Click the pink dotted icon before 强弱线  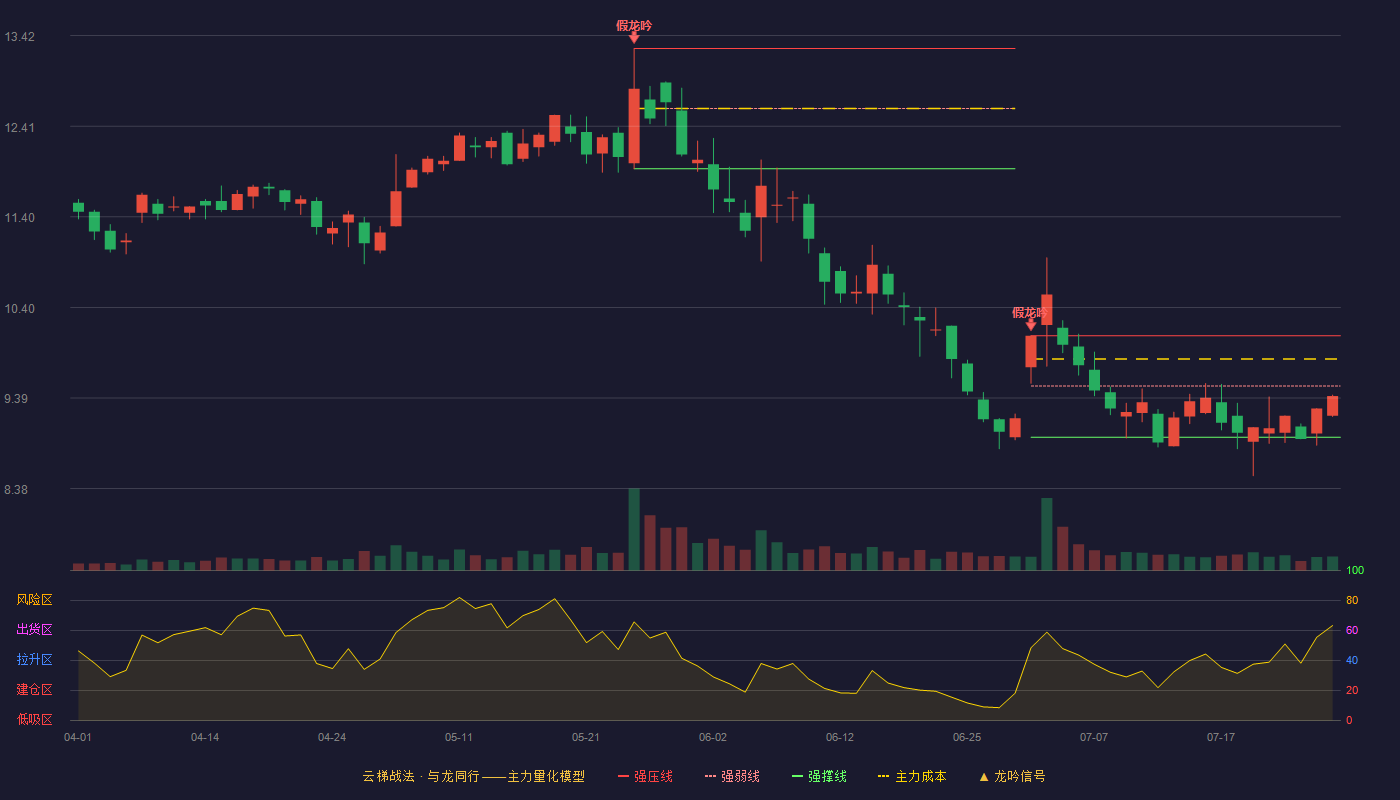tap(710, 776)
